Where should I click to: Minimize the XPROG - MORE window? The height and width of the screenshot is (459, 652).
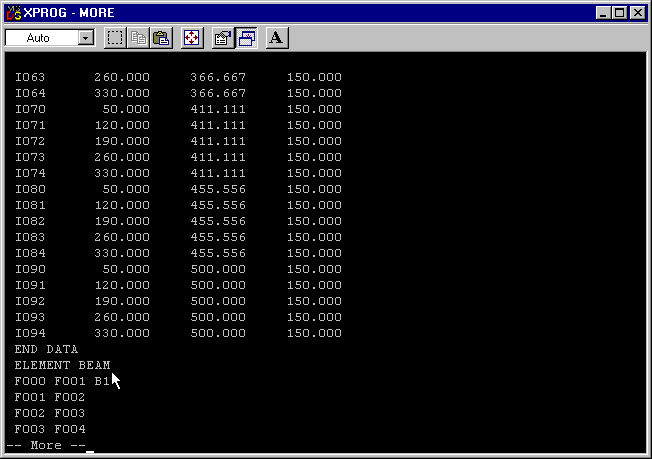pyautogui.click(x=603, y=13)
